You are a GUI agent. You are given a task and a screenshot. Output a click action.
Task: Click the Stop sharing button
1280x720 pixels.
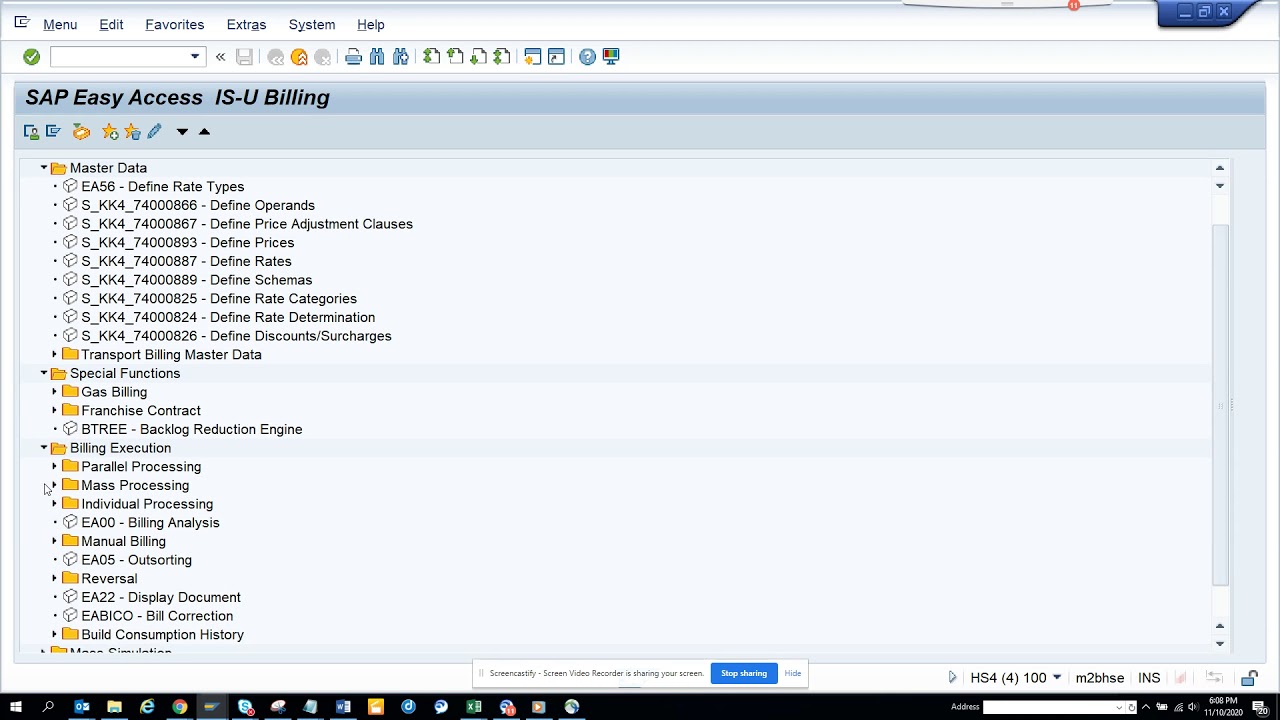tap(744, 673)
